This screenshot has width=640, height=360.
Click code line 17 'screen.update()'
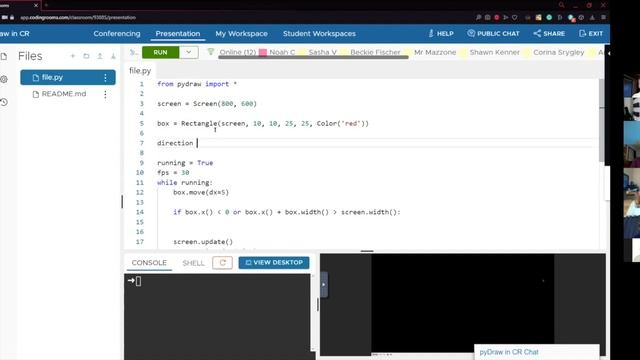tap(203, 242)
